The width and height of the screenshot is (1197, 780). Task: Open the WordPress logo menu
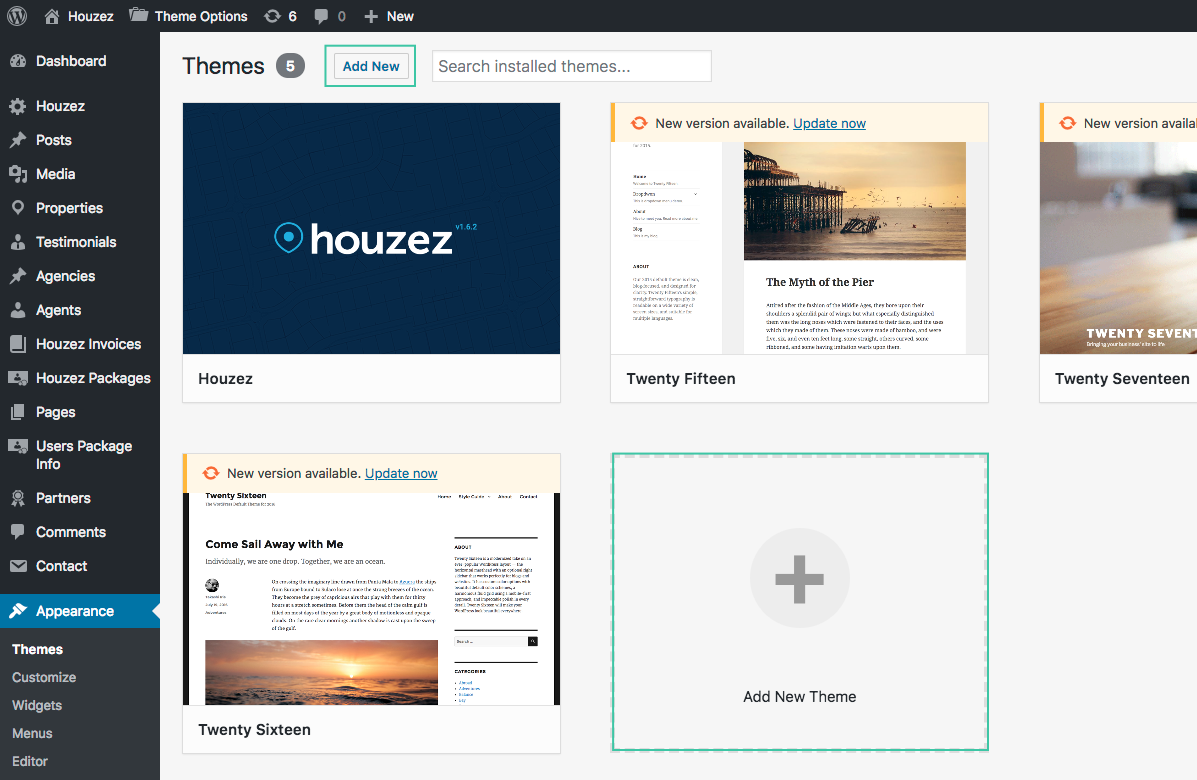[x=17, y=16]
